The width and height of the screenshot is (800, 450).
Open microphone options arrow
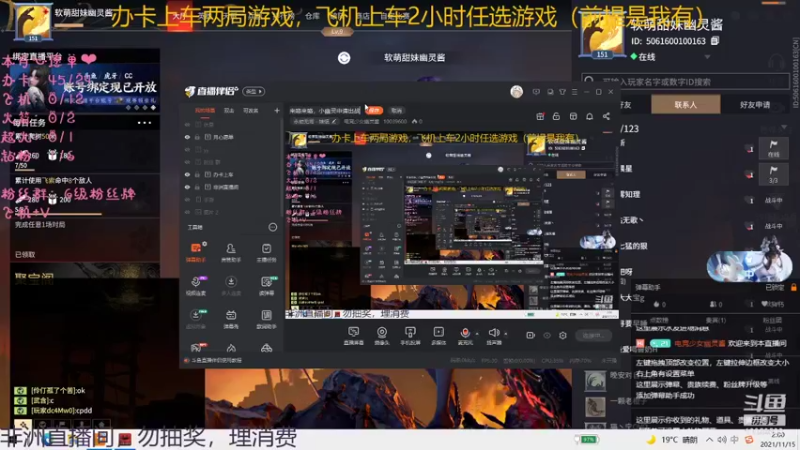477,334
